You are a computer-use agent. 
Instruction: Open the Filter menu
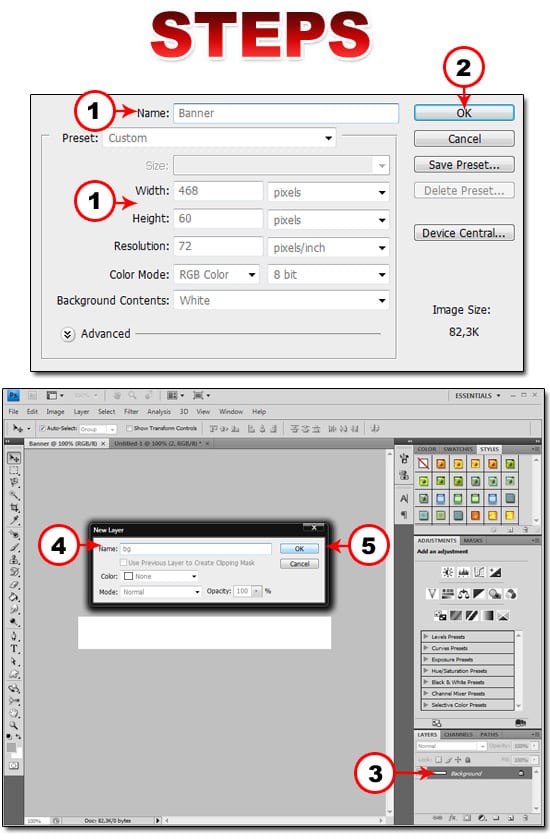[x=131, y=411]
